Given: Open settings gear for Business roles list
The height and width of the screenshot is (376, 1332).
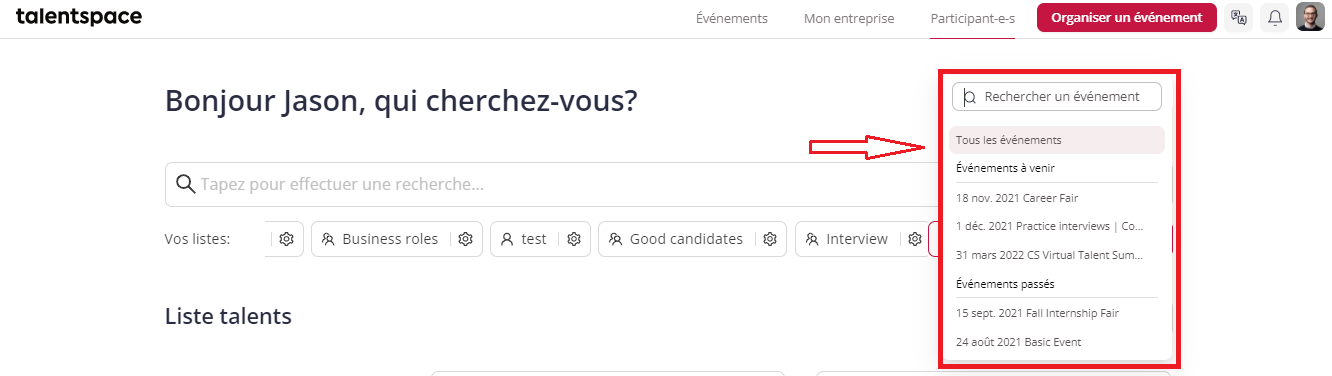Looking at the screenshot, I should 465,239.
